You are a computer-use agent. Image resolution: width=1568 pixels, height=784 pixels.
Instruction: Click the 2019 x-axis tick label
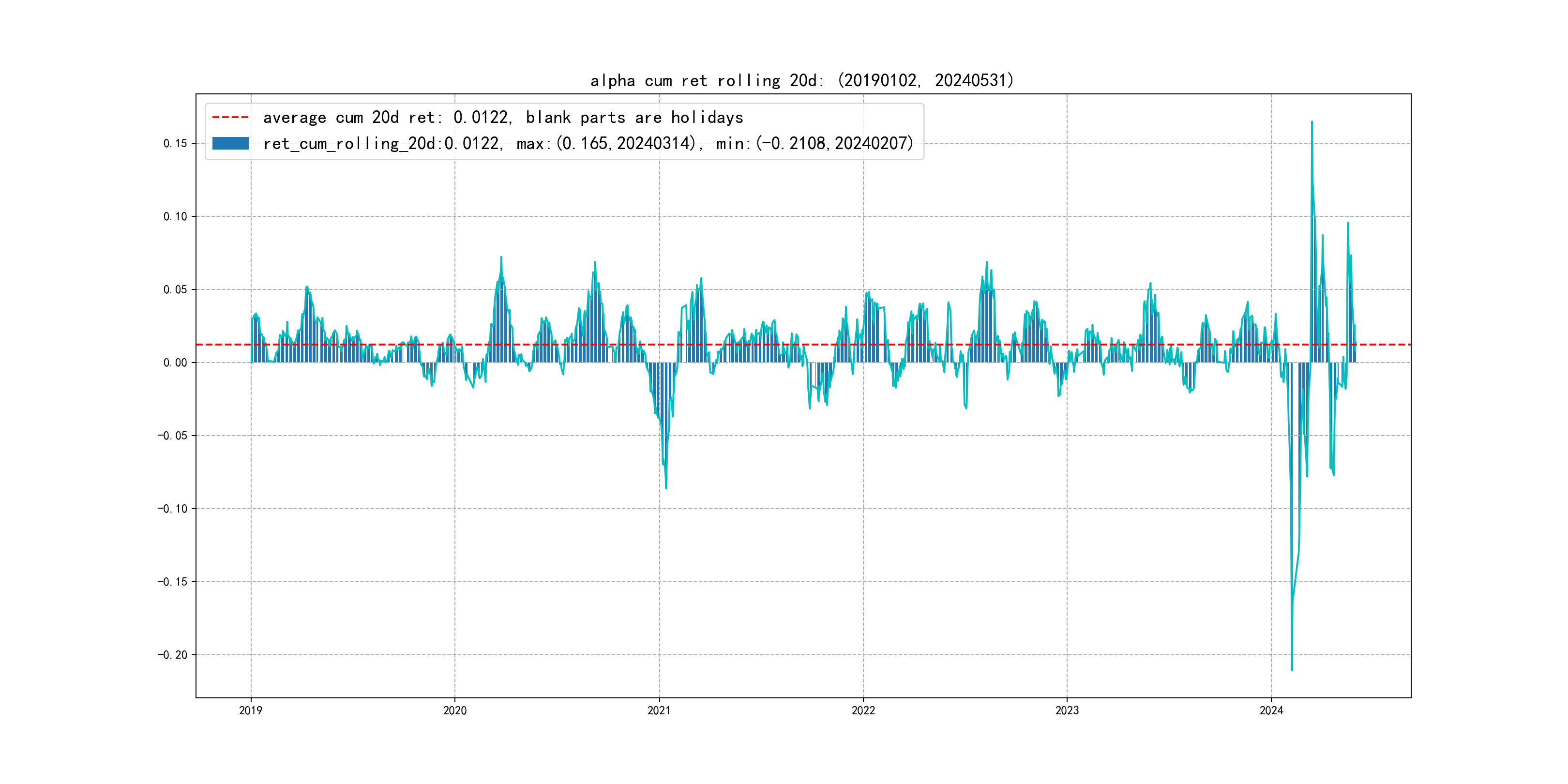tap(251, 710)
